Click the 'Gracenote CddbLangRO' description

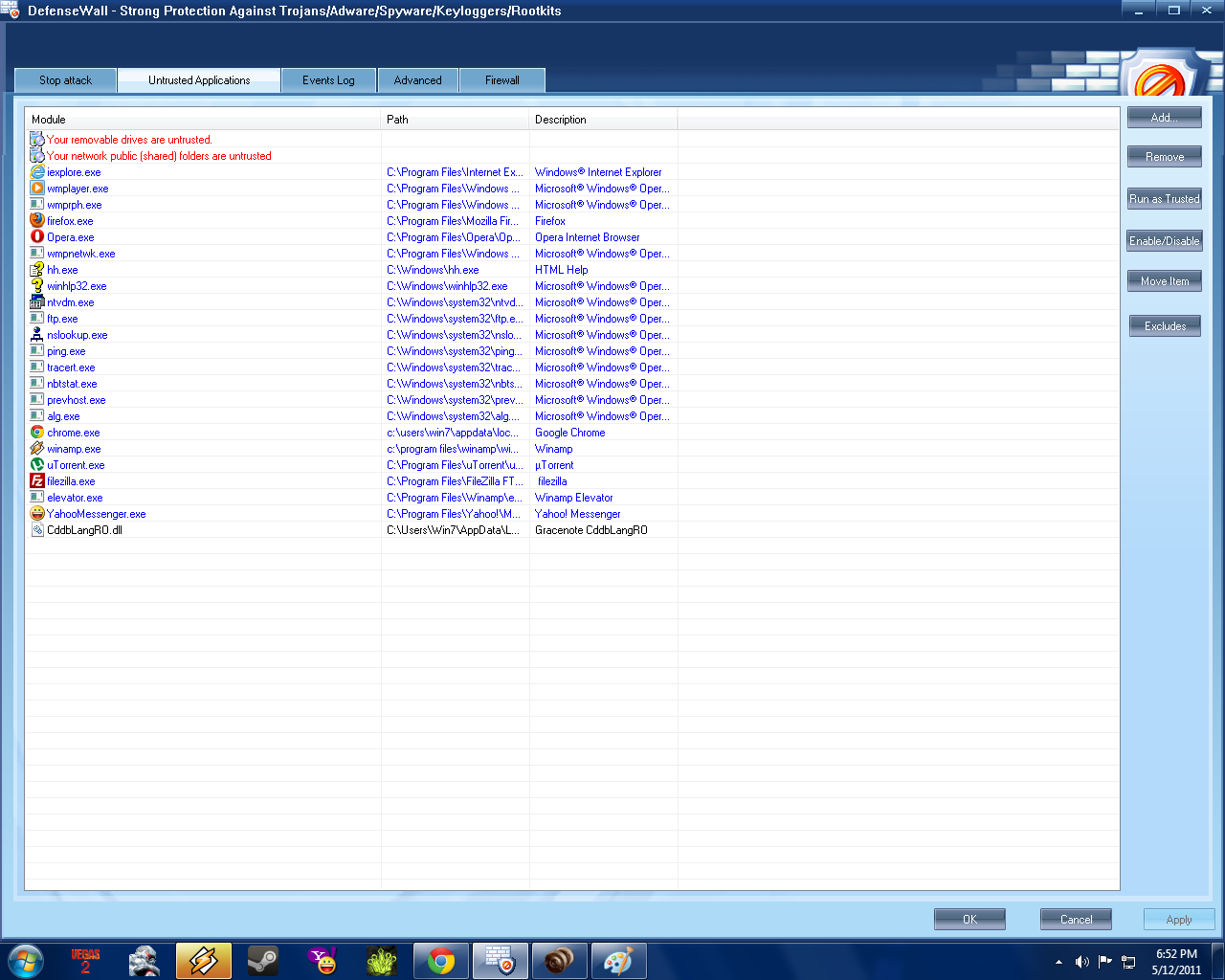click(591, 530)
